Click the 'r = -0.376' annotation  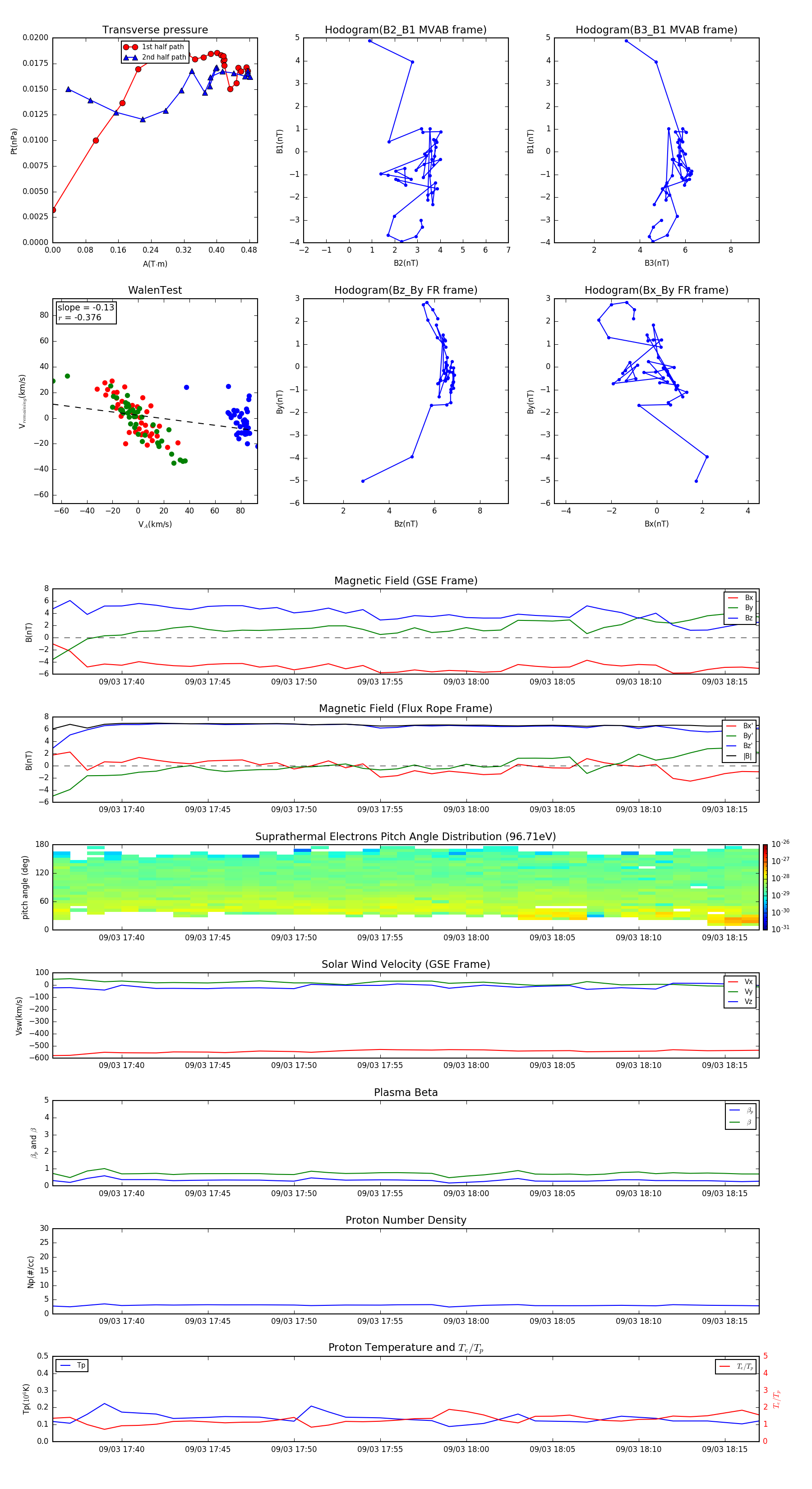pyautogui.click(x=80, y=318)
